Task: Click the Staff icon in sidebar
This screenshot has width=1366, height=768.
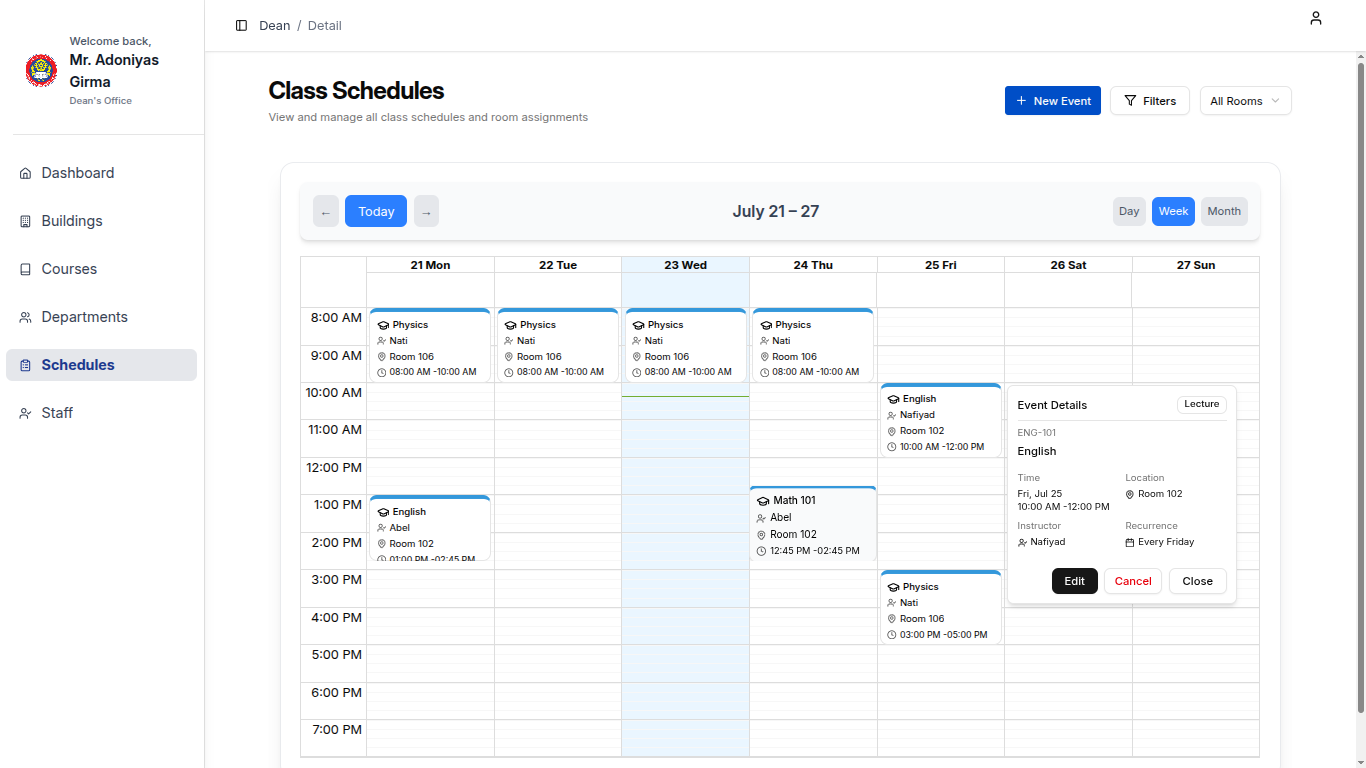Action: [26, 413]
